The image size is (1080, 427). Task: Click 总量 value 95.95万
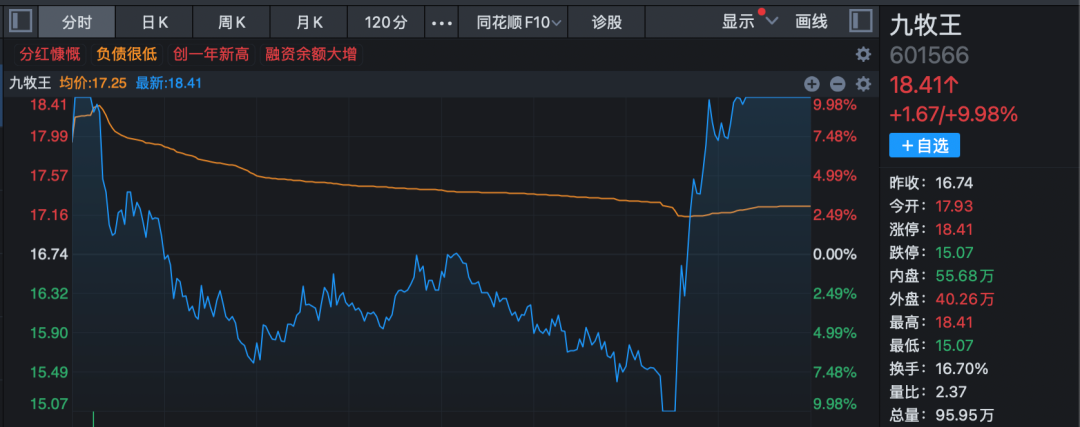pos(965,415)
